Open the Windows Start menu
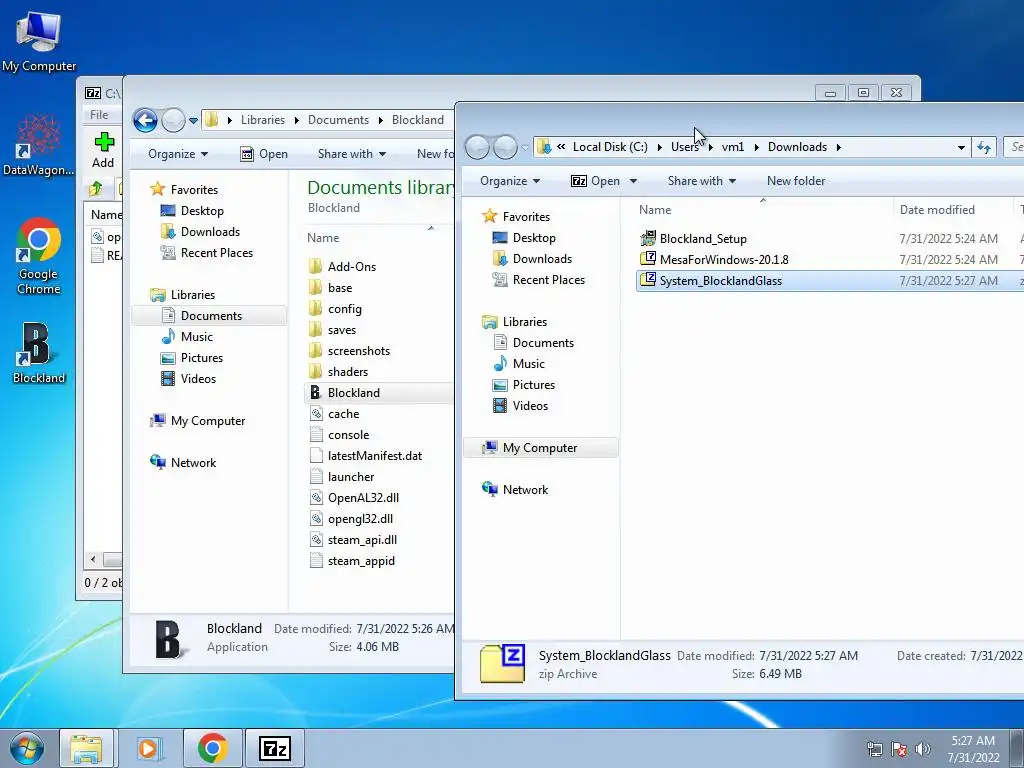The width and height of the screenshot is (1024, 768). [x=26, y=748]
